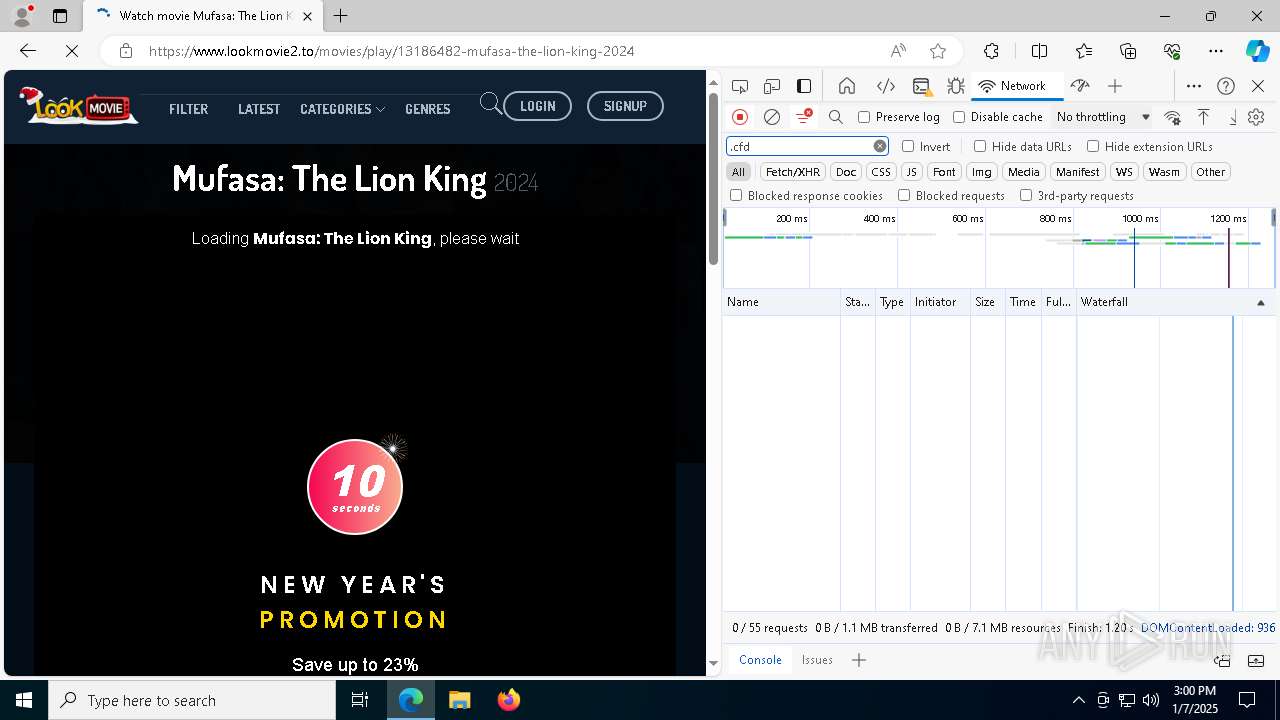The width and height of the screenshot is (1280, 720).
Task: Open the Console tool icon with warning
Action: click(921, 86)
